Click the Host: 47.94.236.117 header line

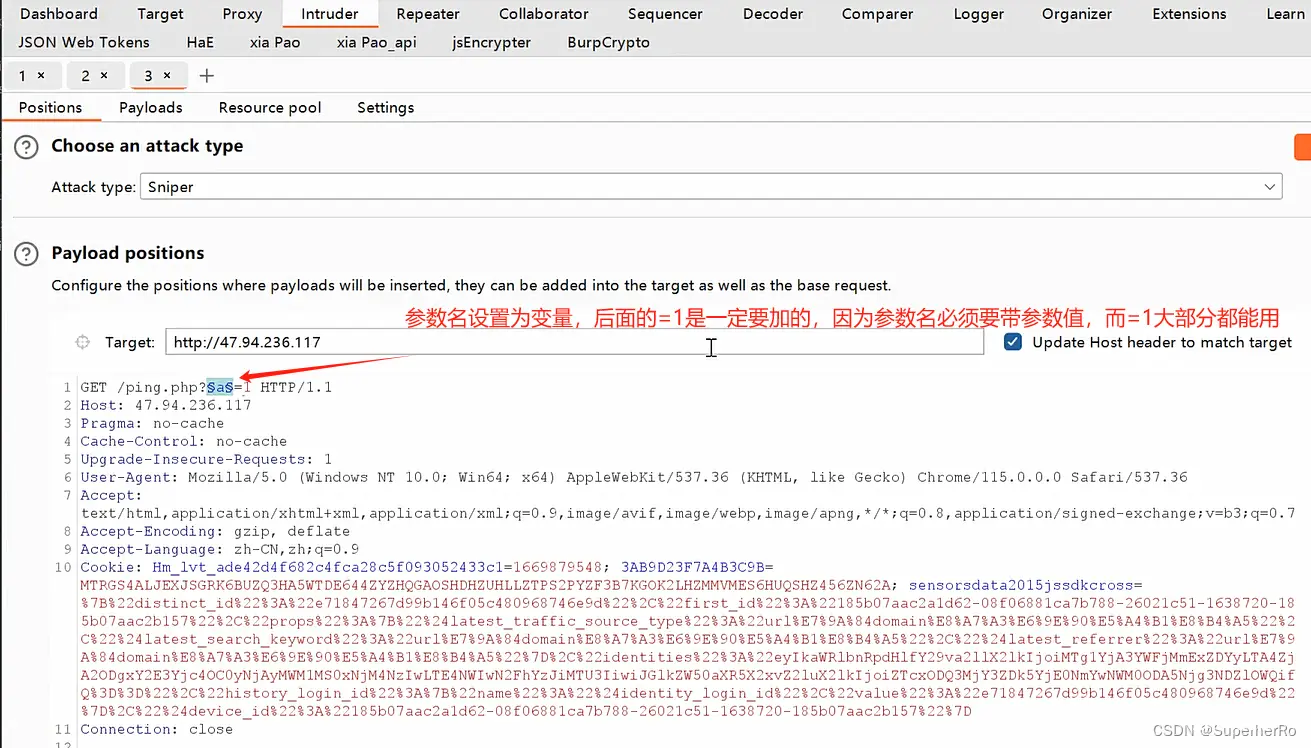pyautogui.click(x=166, y=405)
